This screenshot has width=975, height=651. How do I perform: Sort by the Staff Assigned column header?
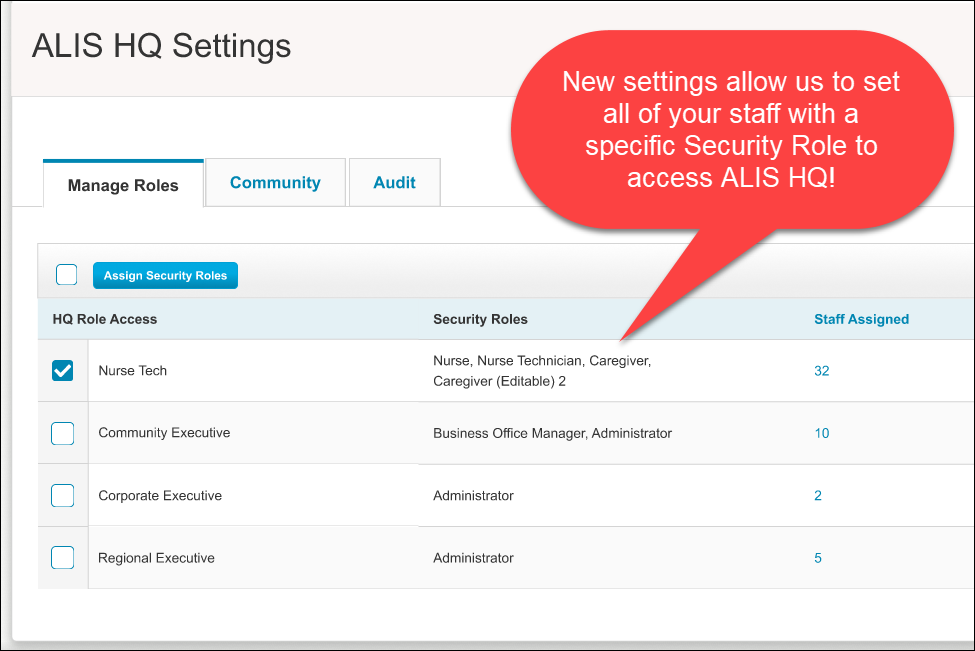coord(861,319)
